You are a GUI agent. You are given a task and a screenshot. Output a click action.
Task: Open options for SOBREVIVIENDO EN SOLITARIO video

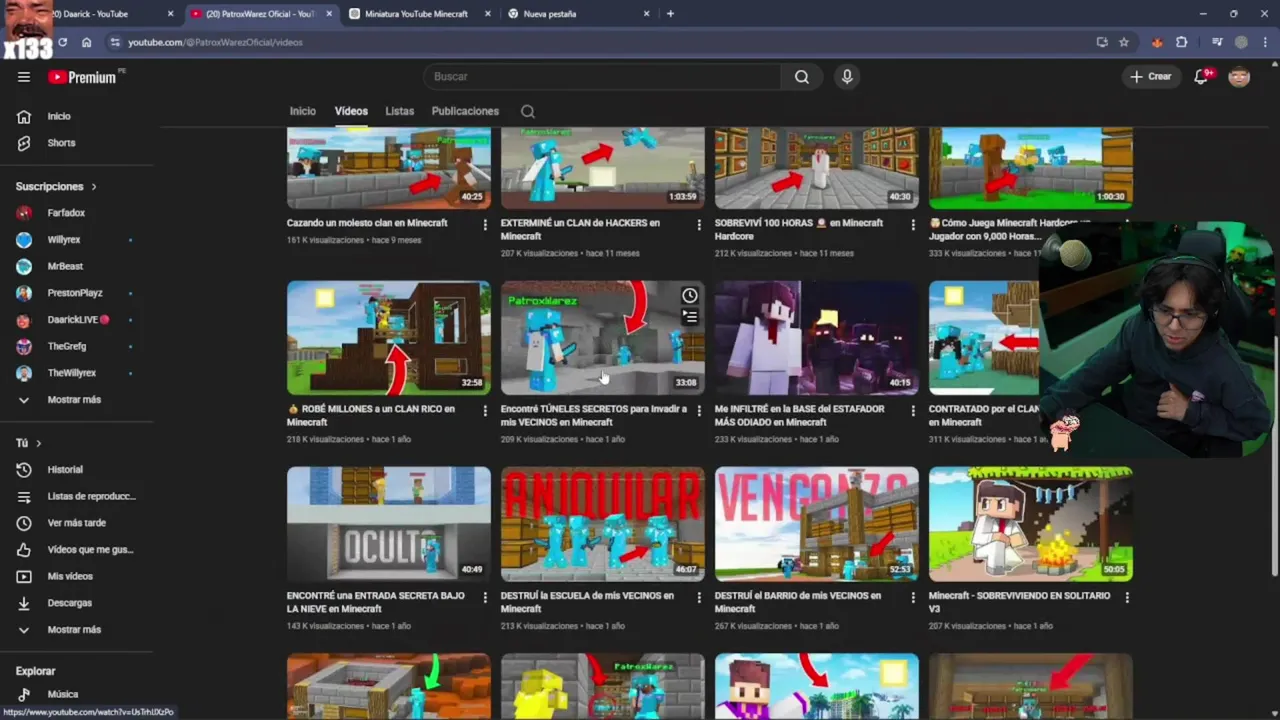[x=1127, y=597]
